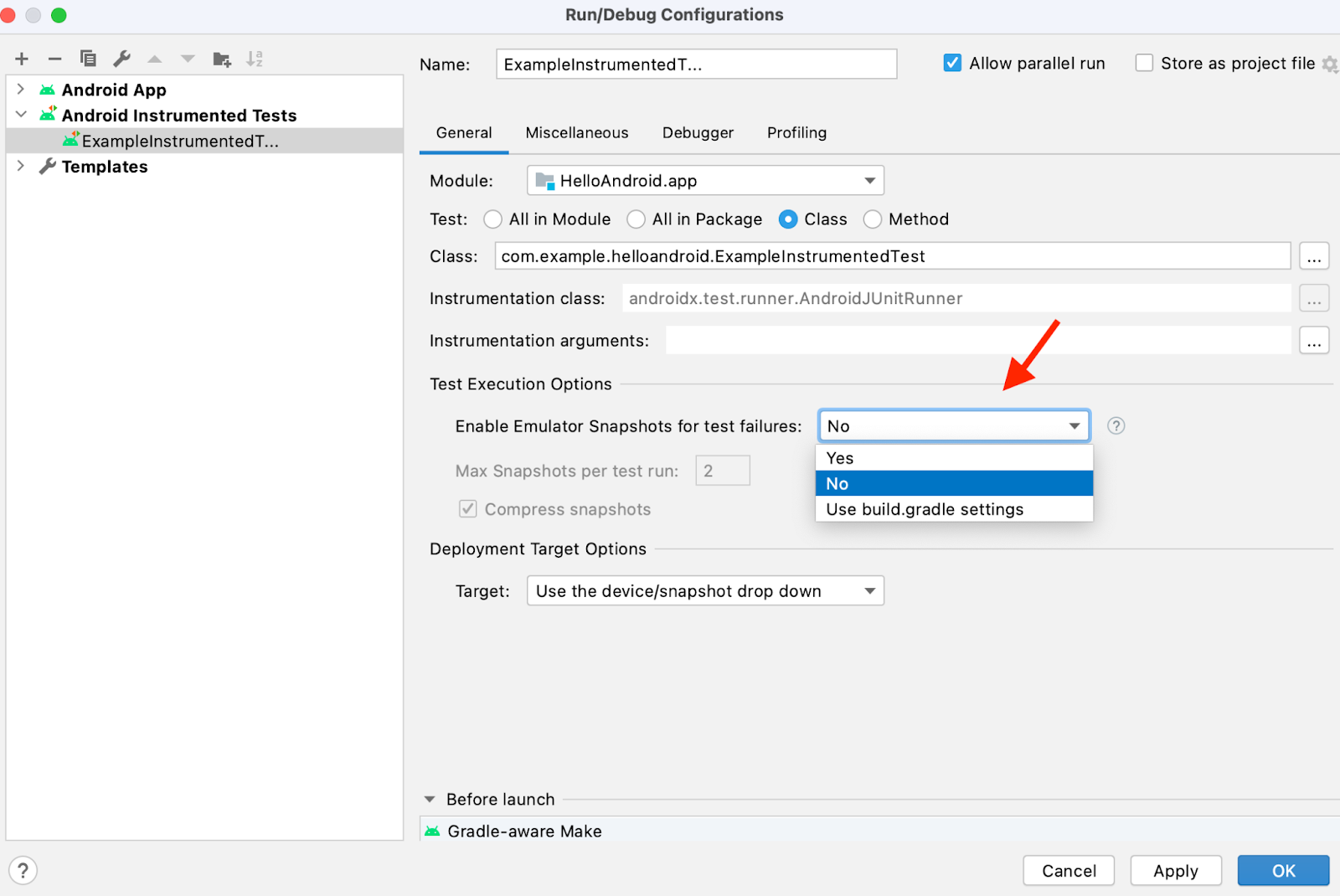
Task: Switch to the Debugger tab
Action: tap(698, 132)
